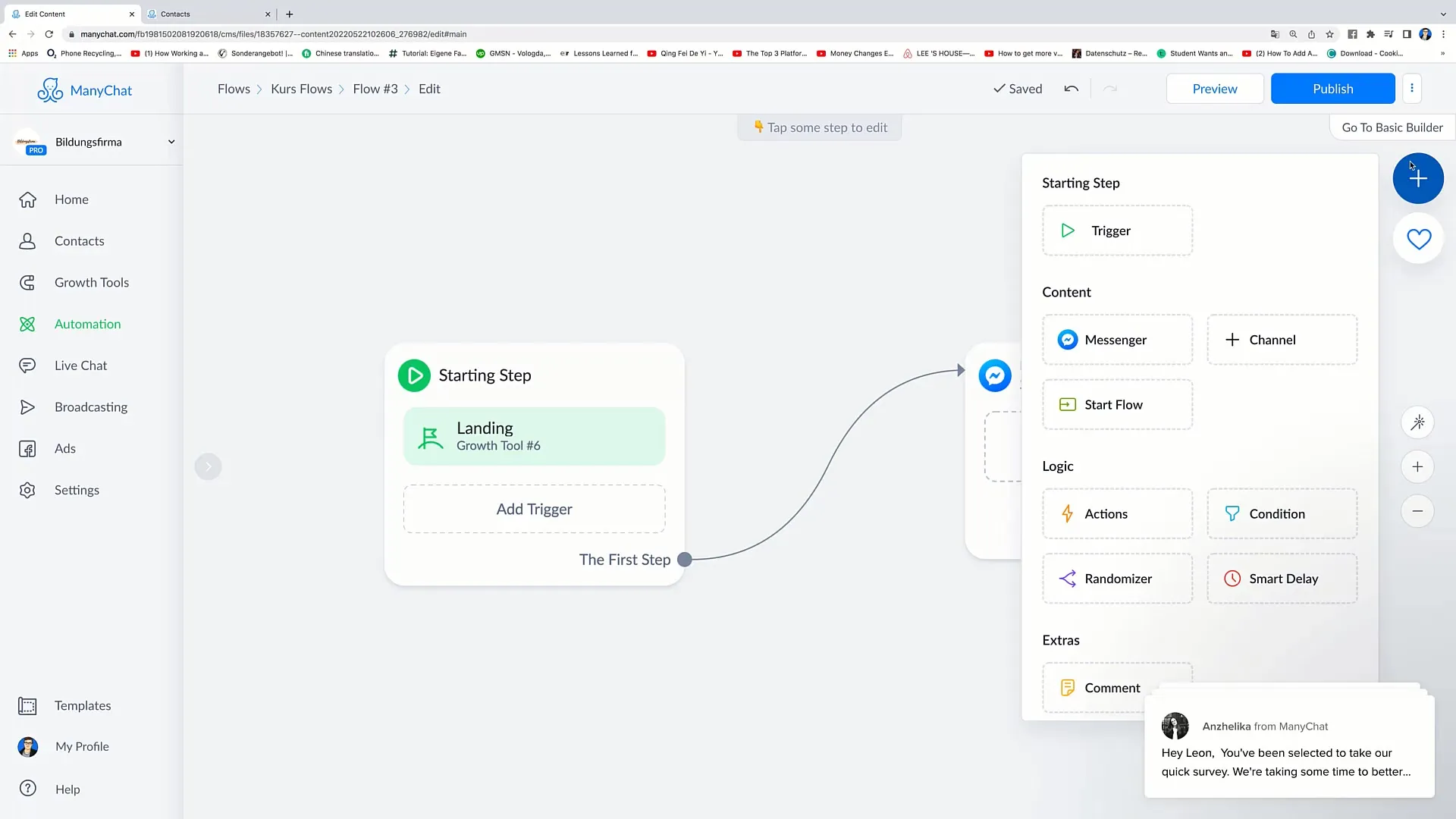Click My Profile avatar
The image size is (1456, 819).
coord(28,747)
